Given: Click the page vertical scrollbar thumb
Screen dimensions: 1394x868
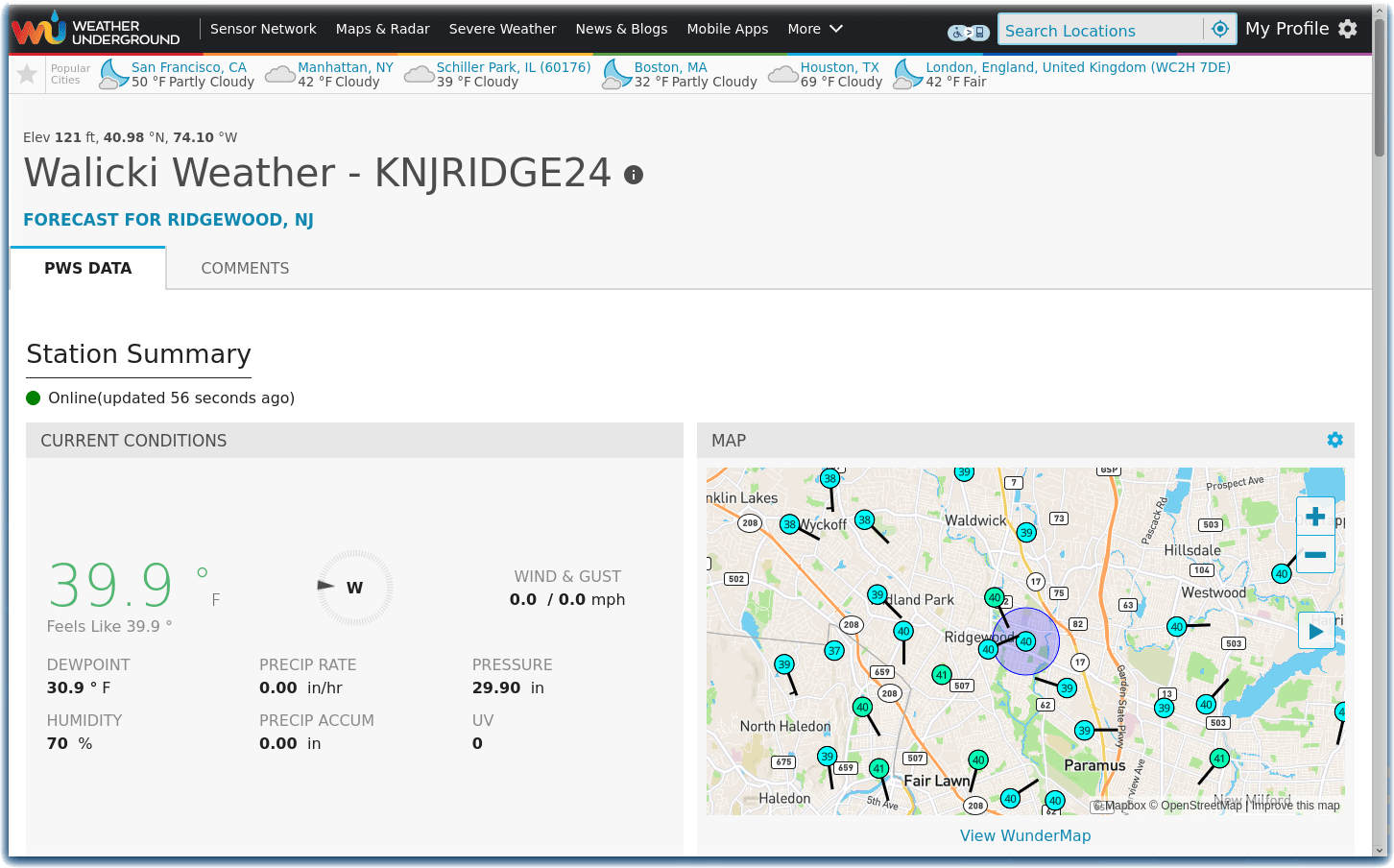Looking at the screenshot, I should pyautogui.click(x=1380, y=86).
